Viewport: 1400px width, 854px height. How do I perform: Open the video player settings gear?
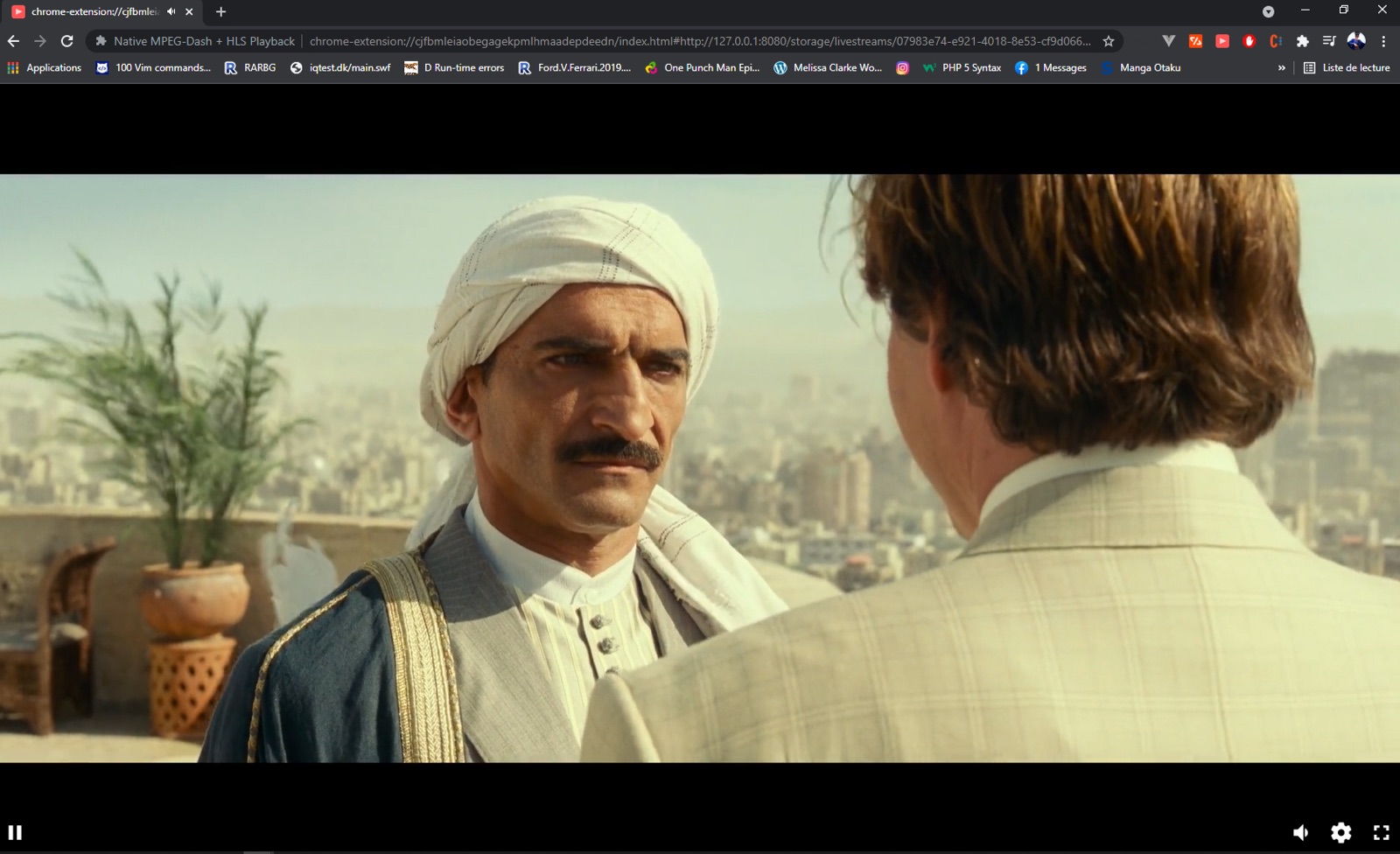pos(1340,832)
